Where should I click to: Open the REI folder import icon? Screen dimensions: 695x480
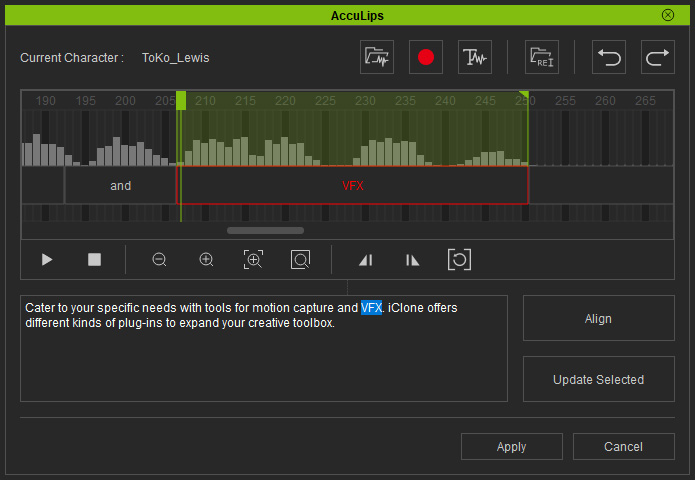[542, 57]
